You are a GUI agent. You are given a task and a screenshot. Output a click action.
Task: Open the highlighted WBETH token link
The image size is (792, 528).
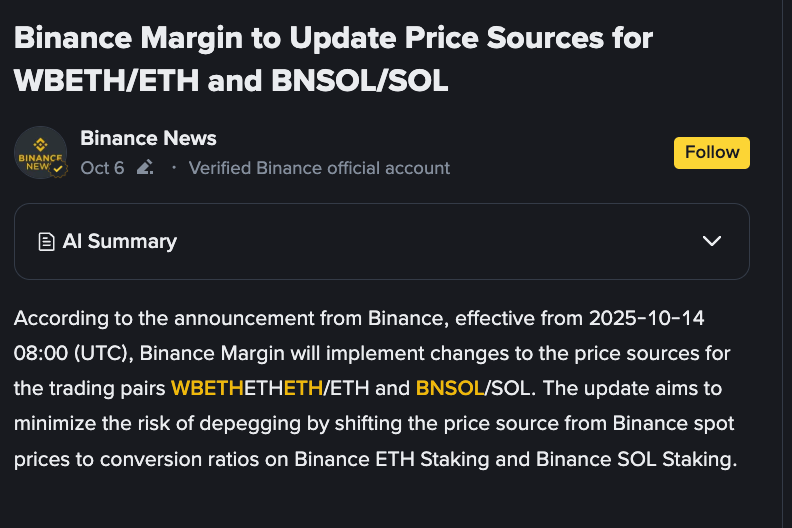(x=207, y=388)
